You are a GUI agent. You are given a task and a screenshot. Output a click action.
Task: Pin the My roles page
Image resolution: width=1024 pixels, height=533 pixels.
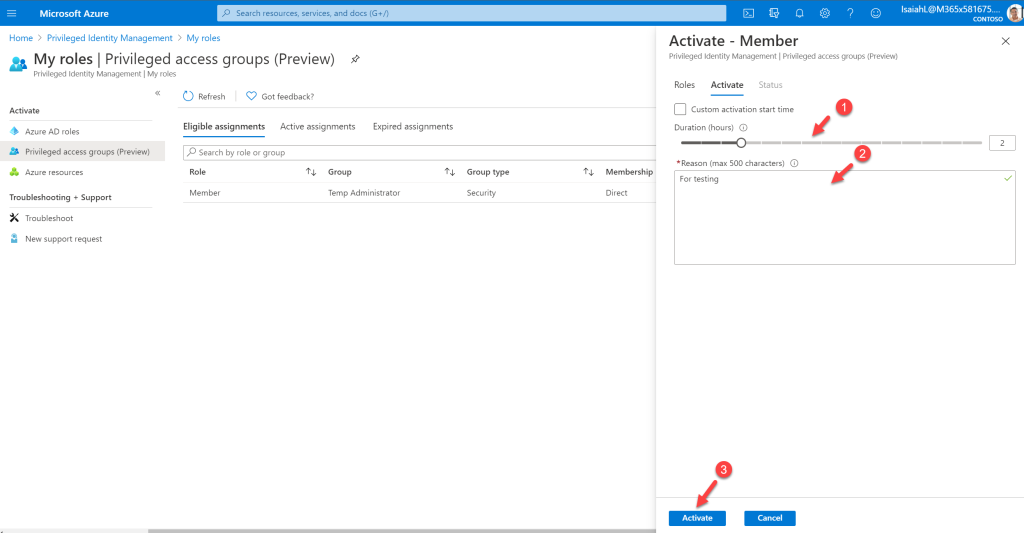(355, 59)
